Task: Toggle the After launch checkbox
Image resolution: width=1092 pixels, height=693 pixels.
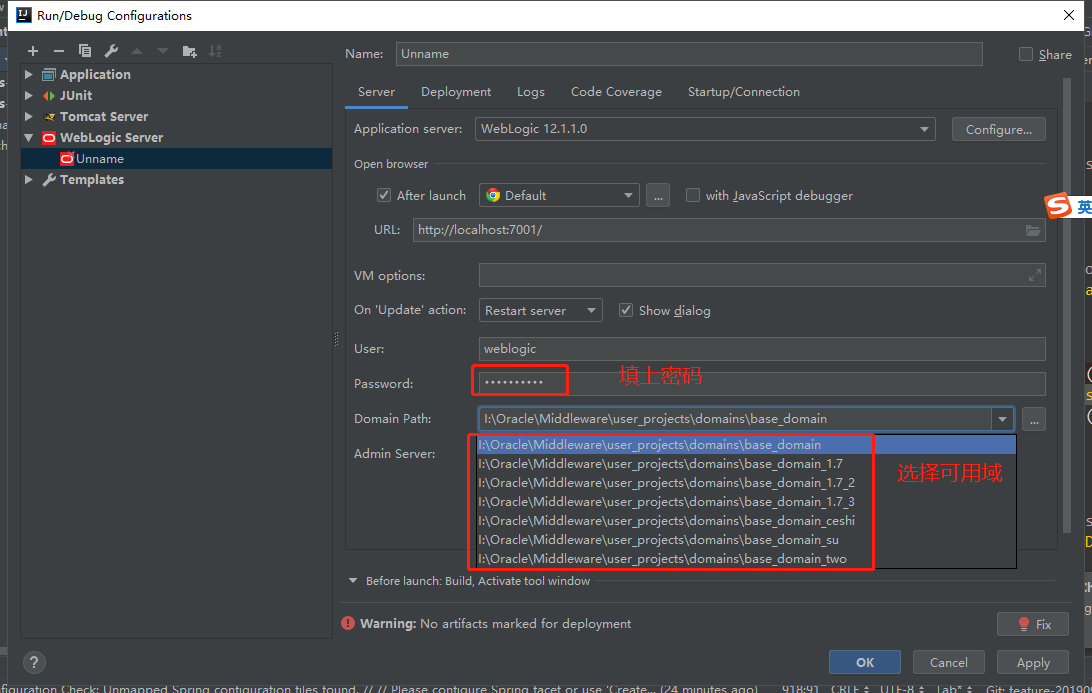Action: coord(384,195)
